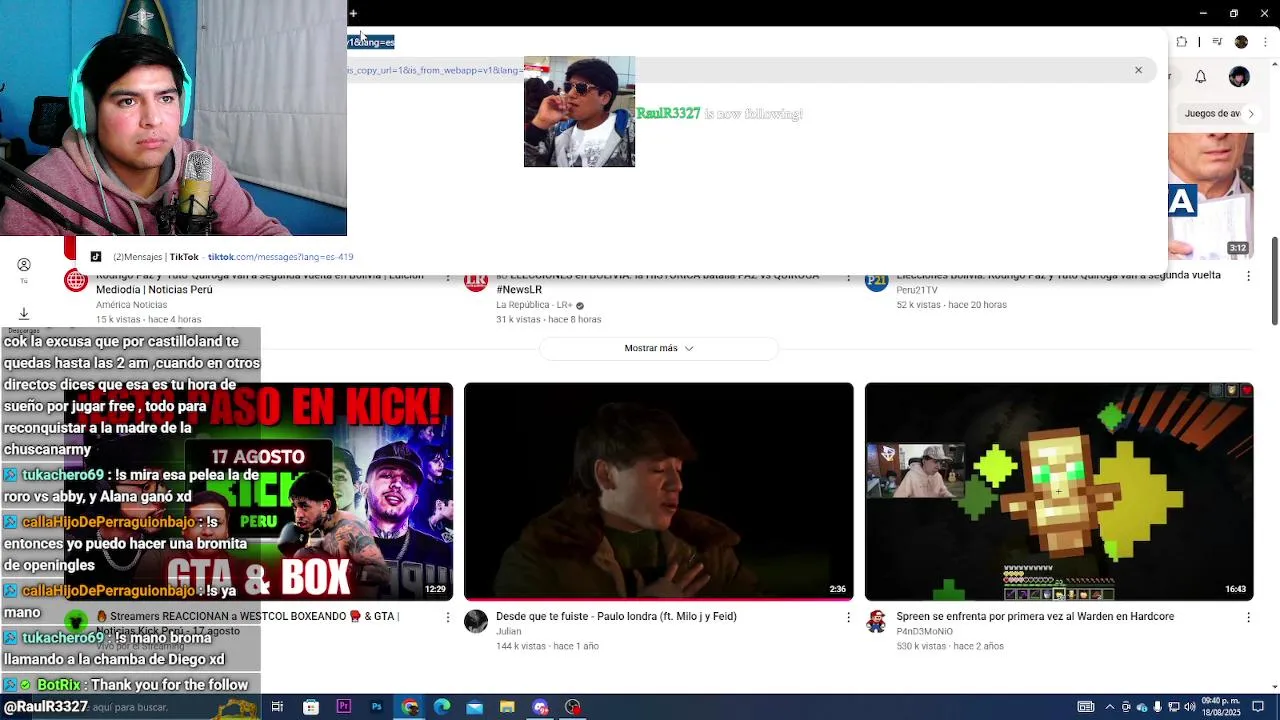Open 'Spreen se enfrenta por primera vez' title

[1035, 616]
